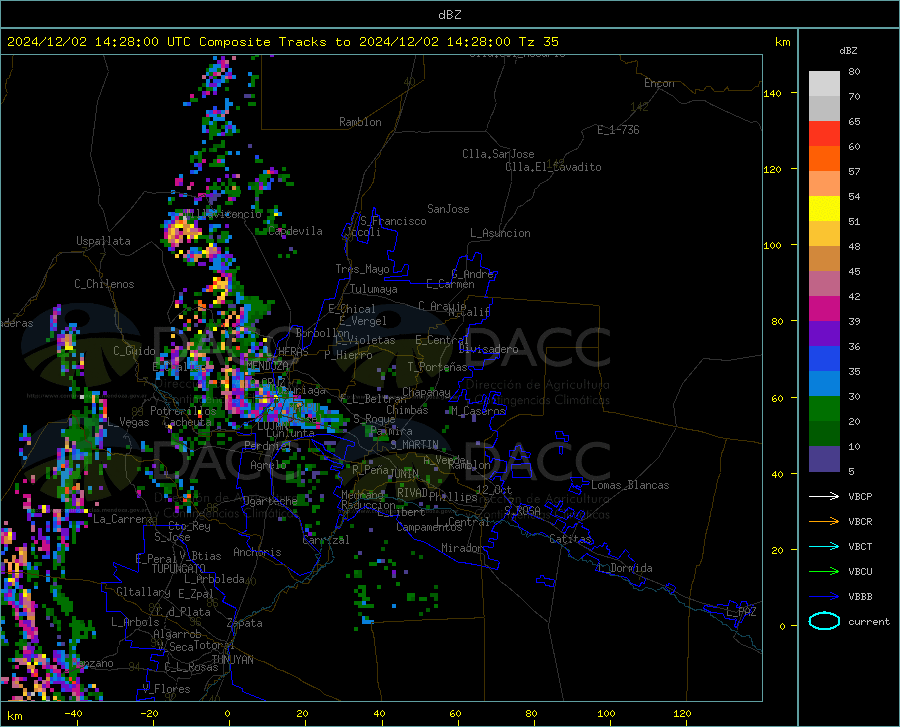900x727 pixels.
Task: Click the V_Flores label
Action: (x=166, y=689)
